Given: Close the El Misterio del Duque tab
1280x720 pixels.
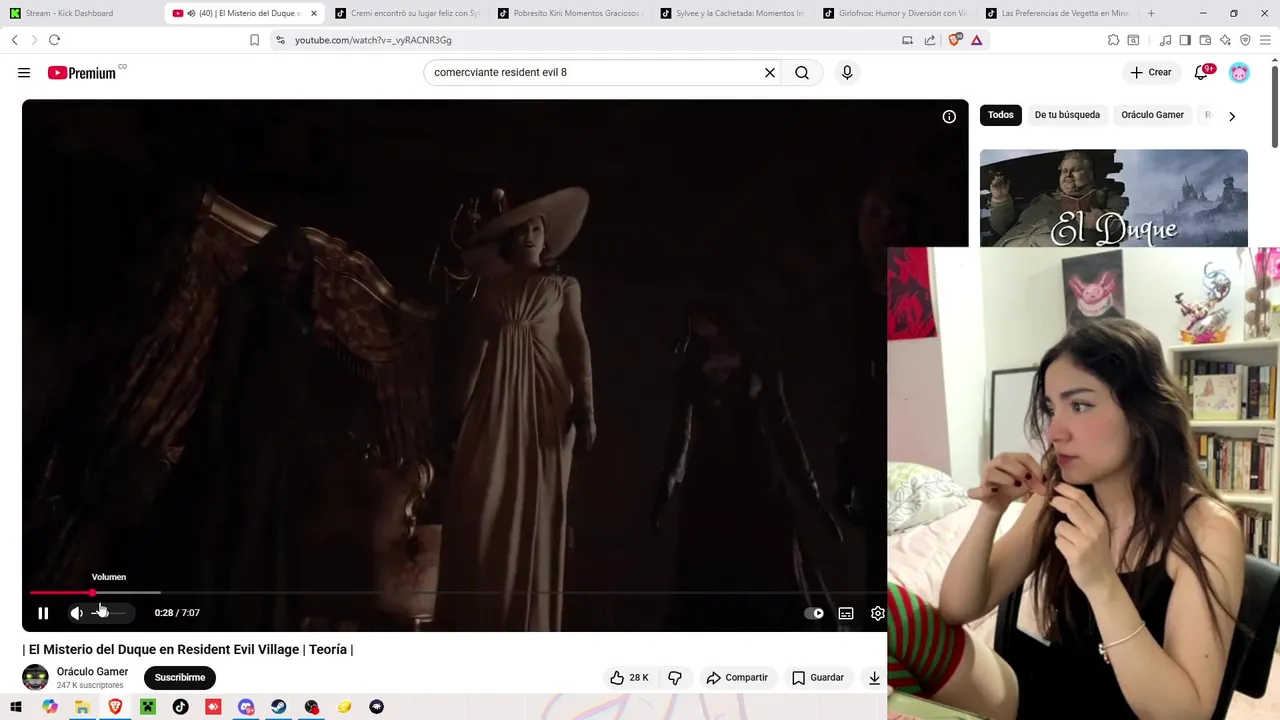Looking at the screenshot, I should pyautogui.click(x=314, y=13).
